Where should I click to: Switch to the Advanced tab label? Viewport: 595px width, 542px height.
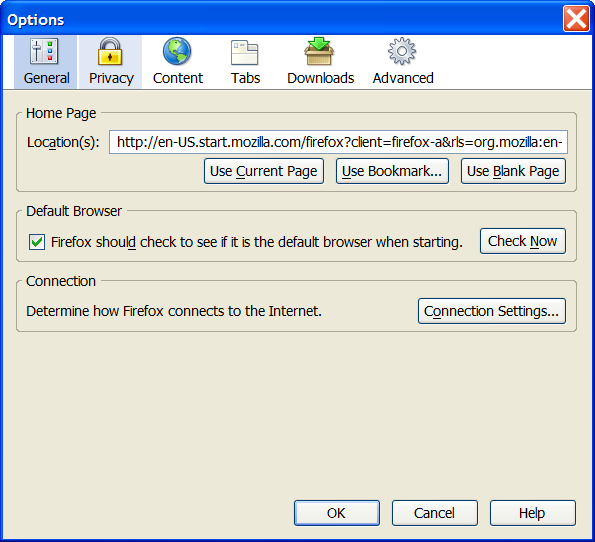[403, 78]
